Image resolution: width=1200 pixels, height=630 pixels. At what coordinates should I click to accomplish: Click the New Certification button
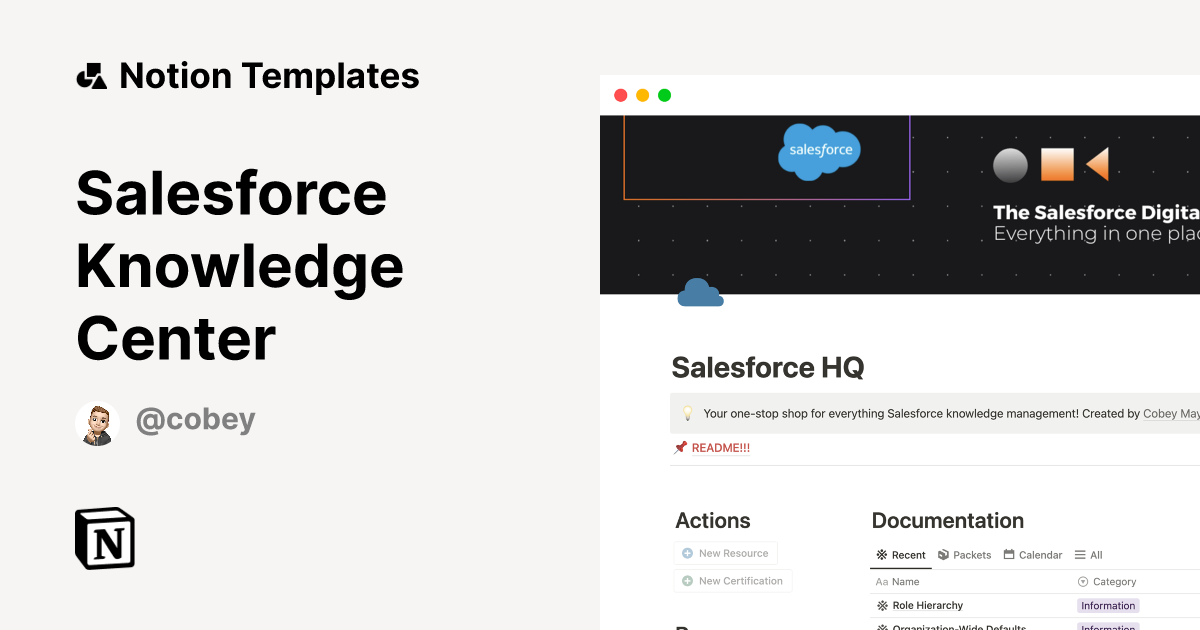tap(733, 580)
